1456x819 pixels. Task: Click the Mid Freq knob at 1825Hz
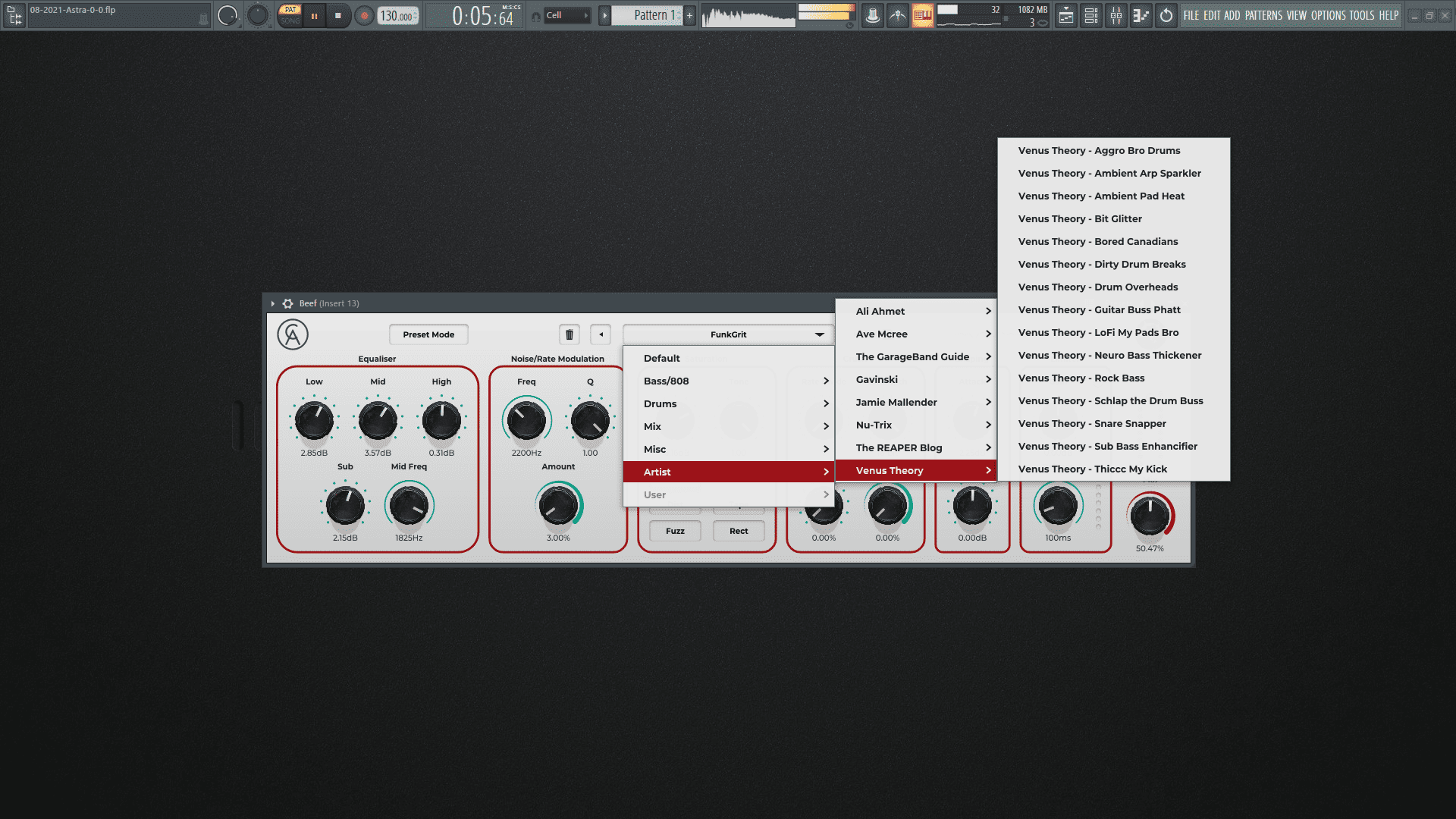click(x=409, y=506)
